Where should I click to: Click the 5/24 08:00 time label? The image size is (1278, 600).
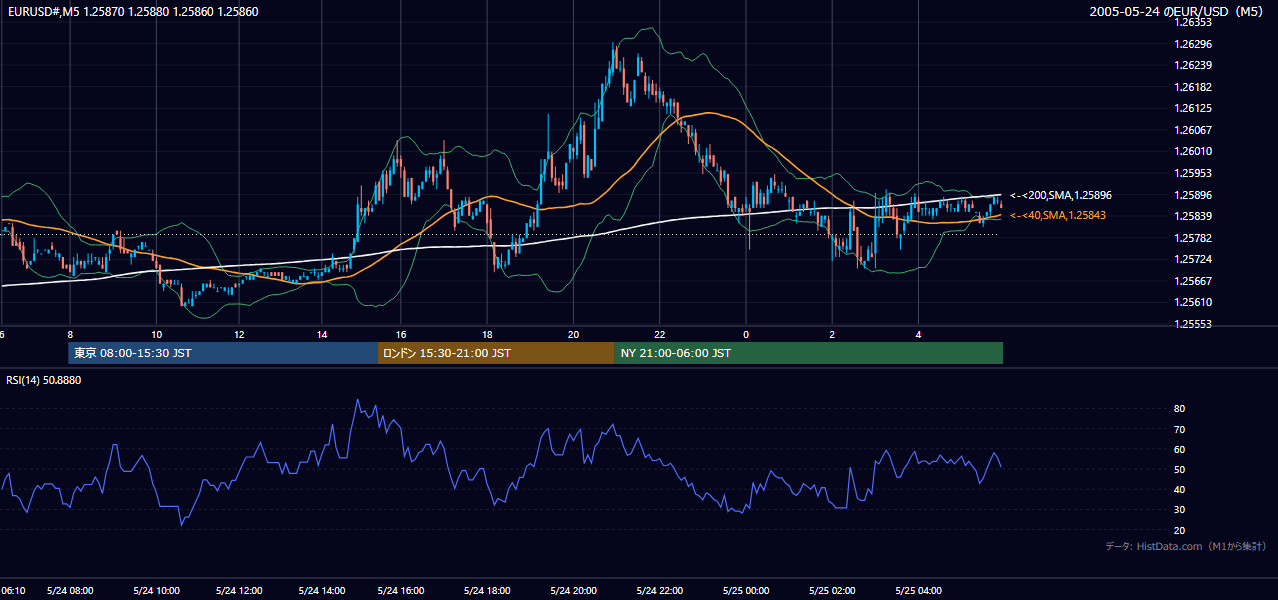(x=70, y=591)
